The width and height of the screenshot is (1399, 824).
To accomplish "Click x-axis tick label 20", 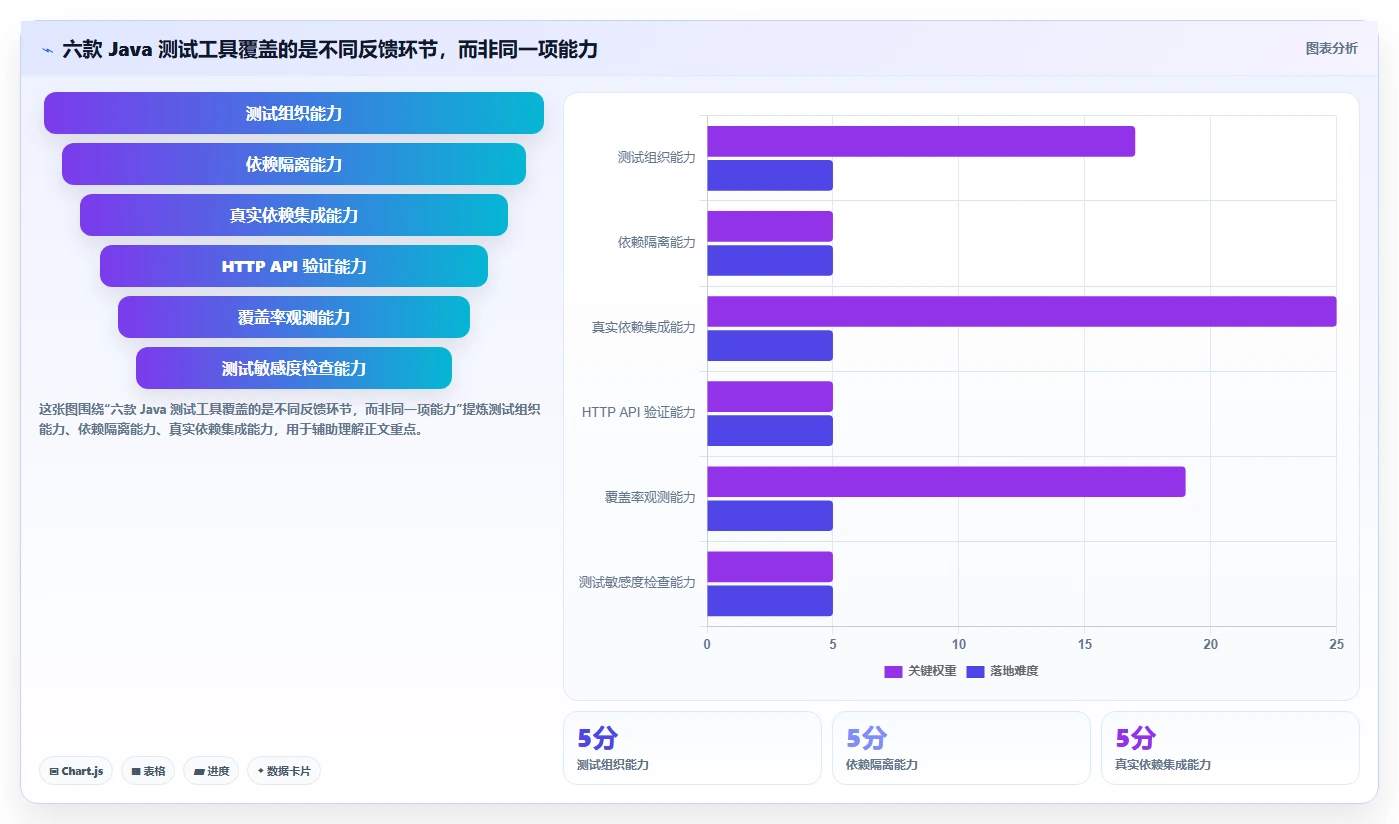I will (1210, 645).
